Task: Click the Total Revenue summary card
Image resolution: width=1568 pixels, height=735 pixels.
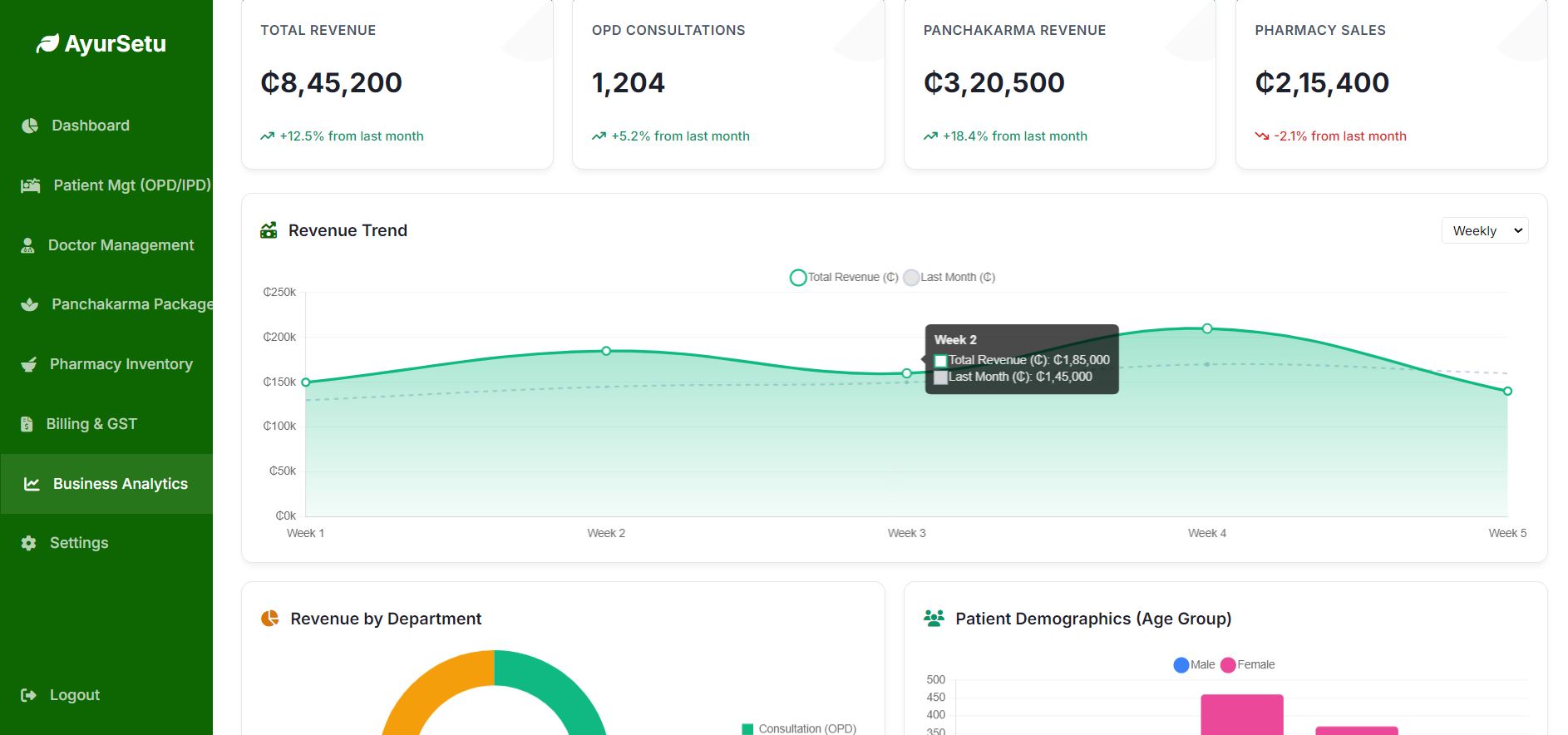Action: click(x=397, y=83)
